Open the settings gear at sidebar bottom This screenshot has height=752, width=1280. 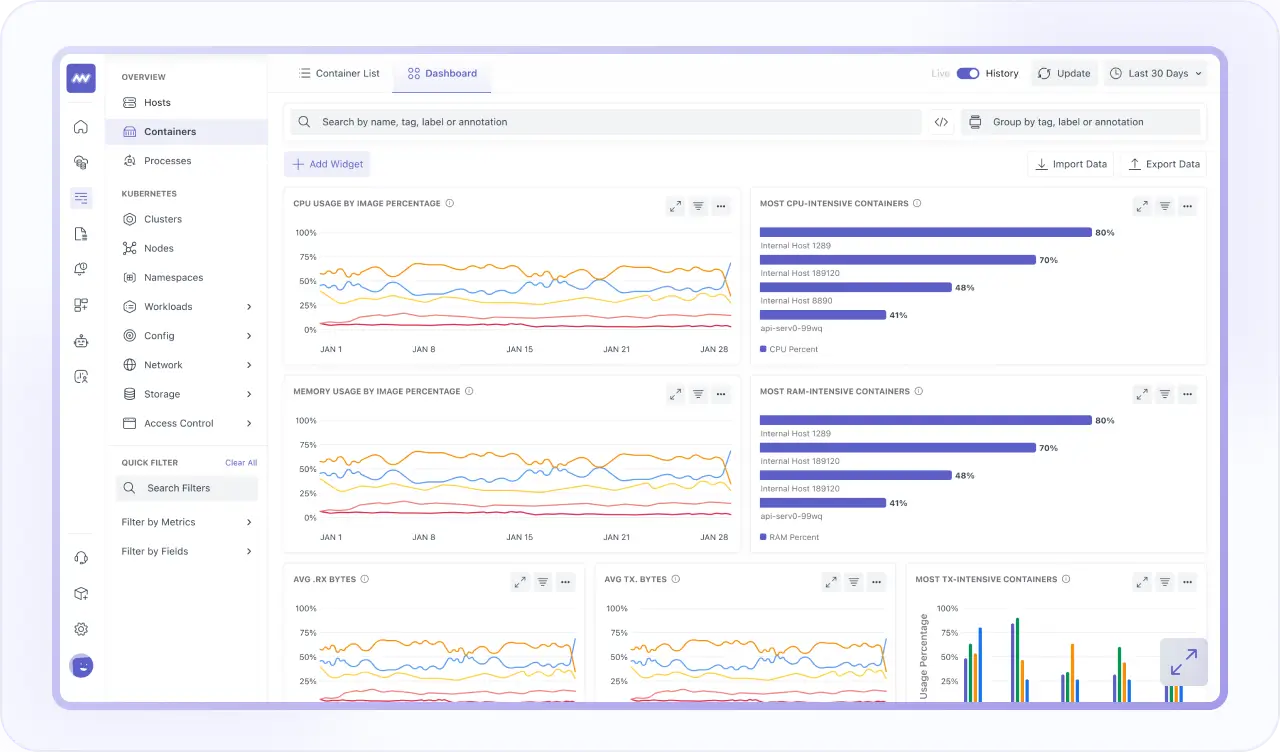point(81,629)
